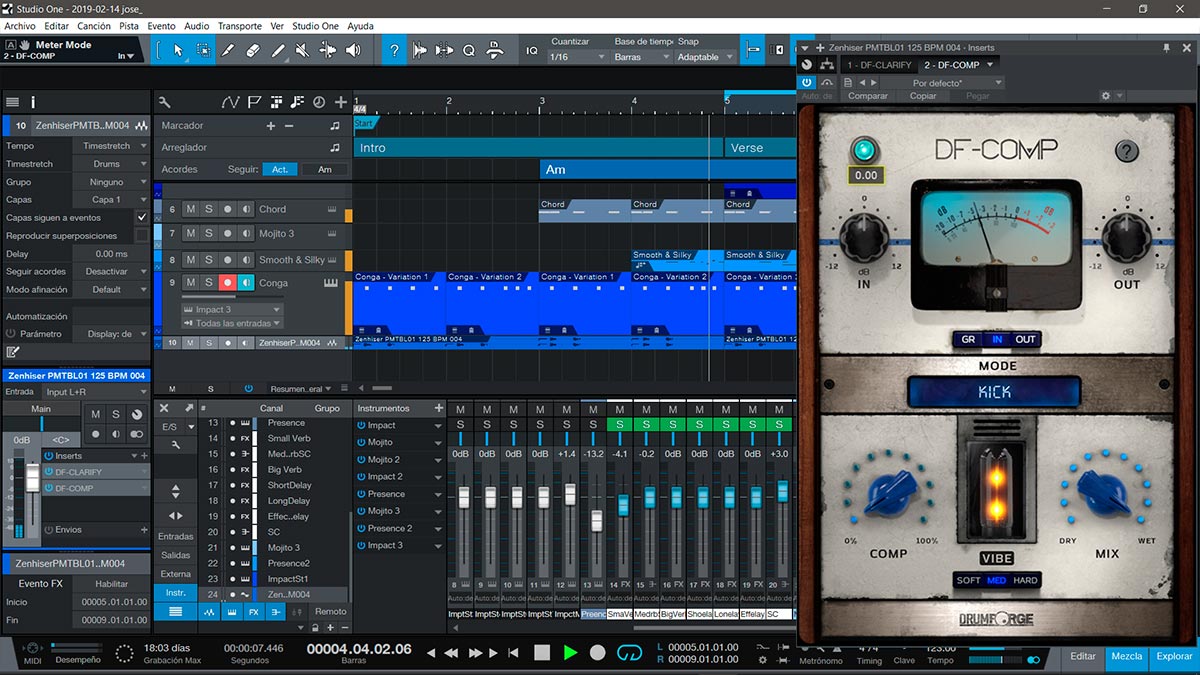Viewport: 1200px width, 675px height.
Task: Switch to the Mezcla view tab
Action: click(1127, 656)
